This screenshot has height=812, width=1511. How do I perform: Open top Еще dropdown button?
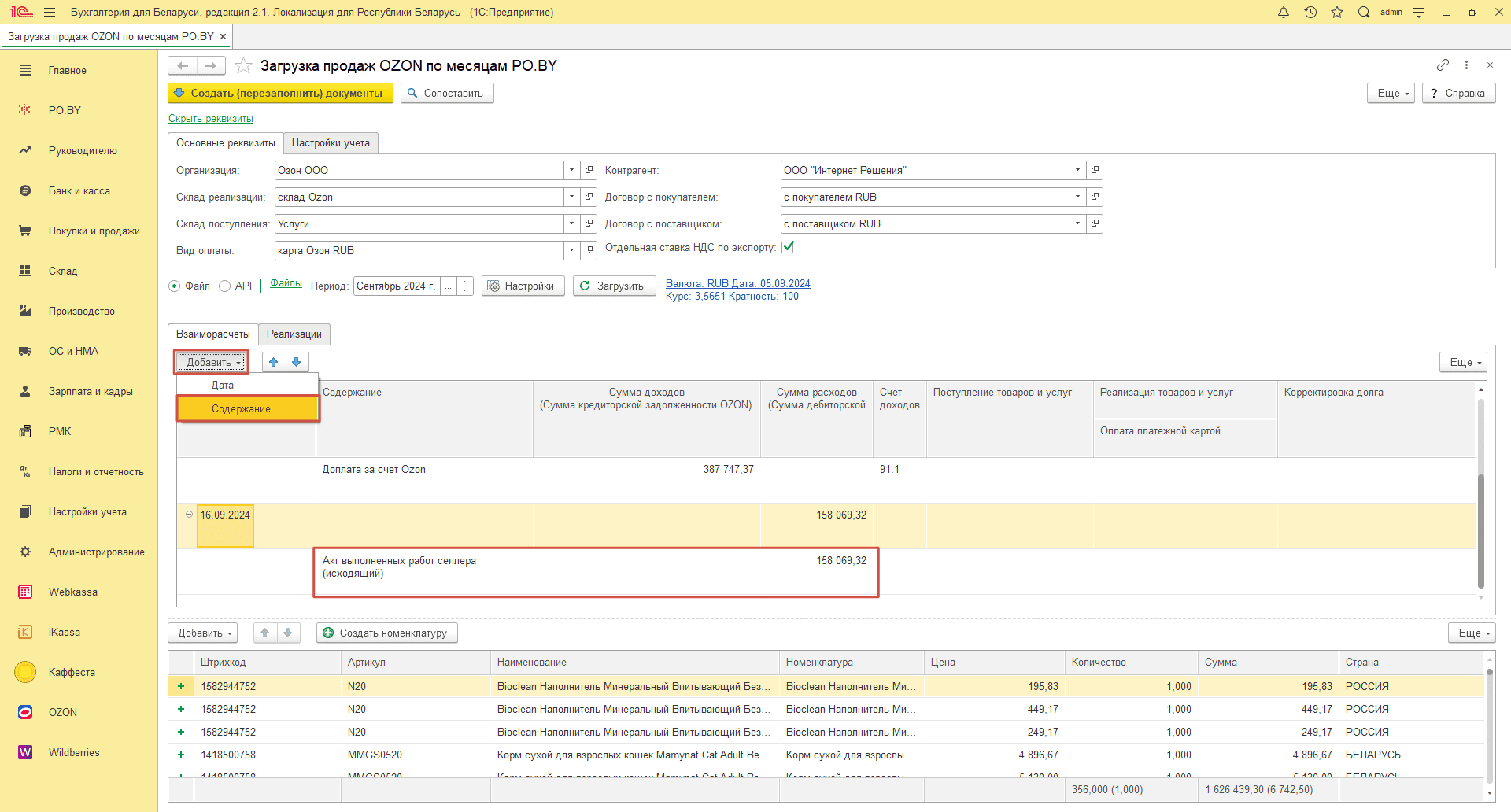[x=1391, y=93]
